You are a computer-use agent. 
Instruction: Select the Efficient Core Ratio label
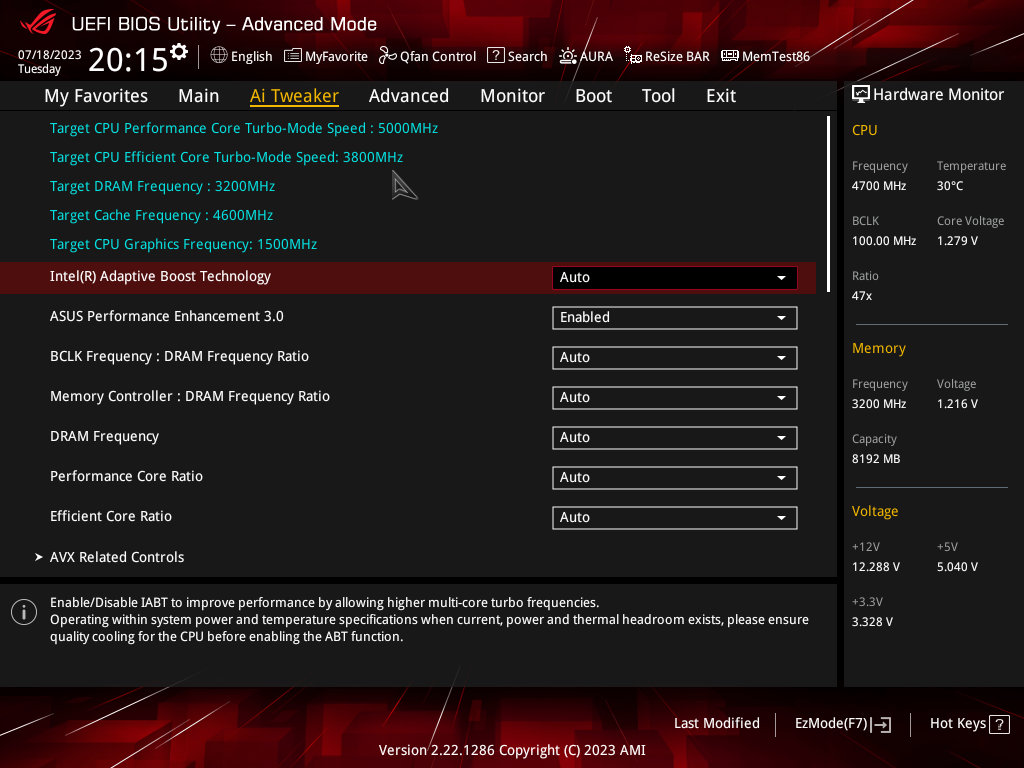pos(111,516)
